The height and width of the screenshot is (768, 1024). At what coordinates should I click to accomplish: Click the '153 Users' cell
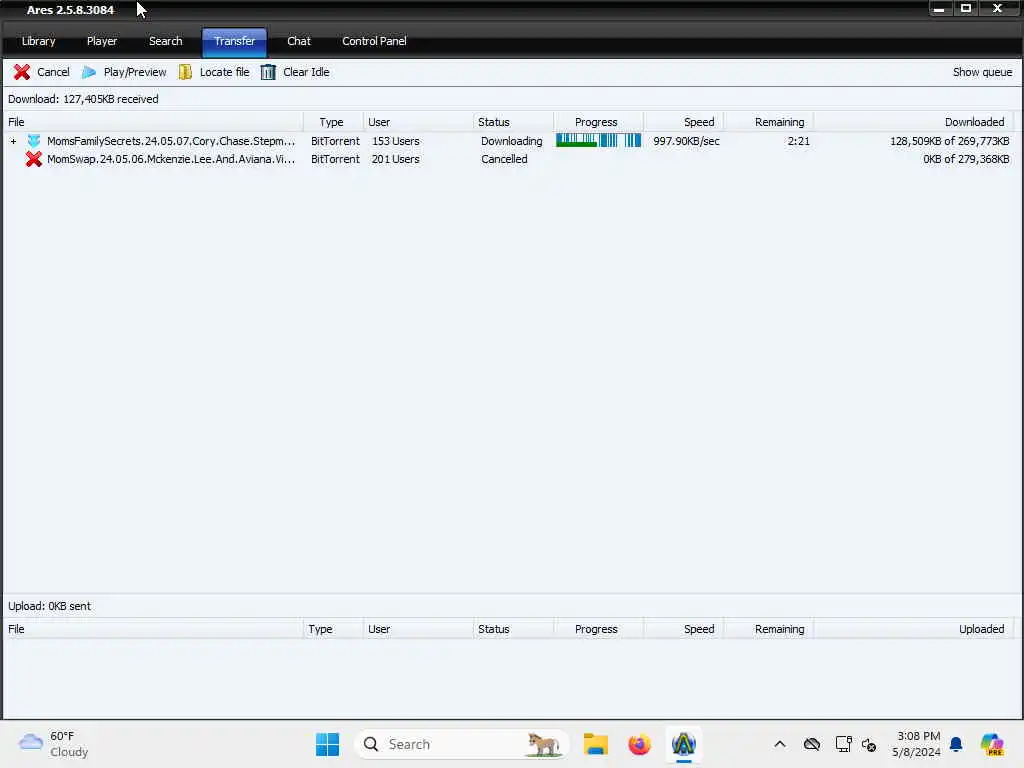pos(396,141)
